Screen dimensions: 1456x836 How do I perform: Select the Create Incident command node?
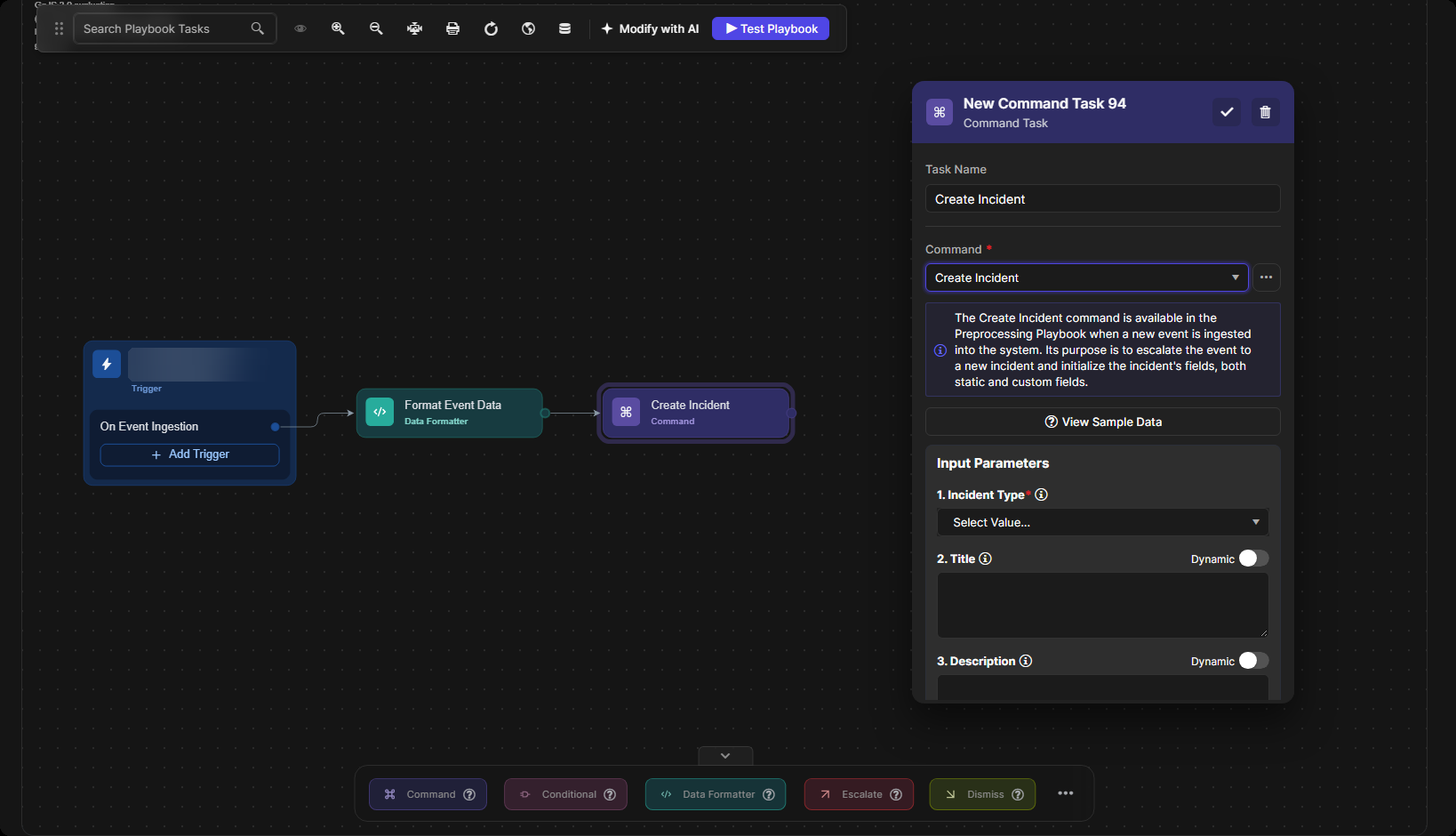[x=695, y=413]
